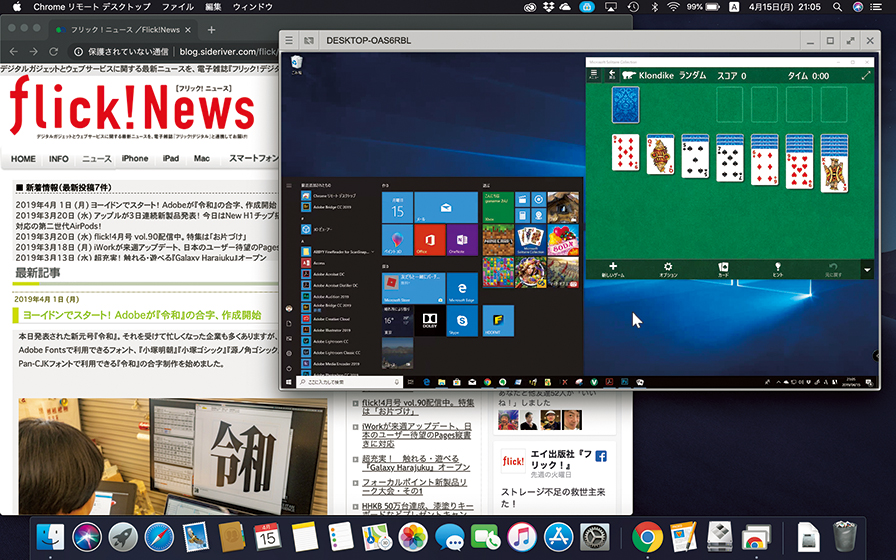The width and height of the screenshot is (896, 560).
Task: Open the ファイル menu in the menu bar
Action: tap(177, 7)
